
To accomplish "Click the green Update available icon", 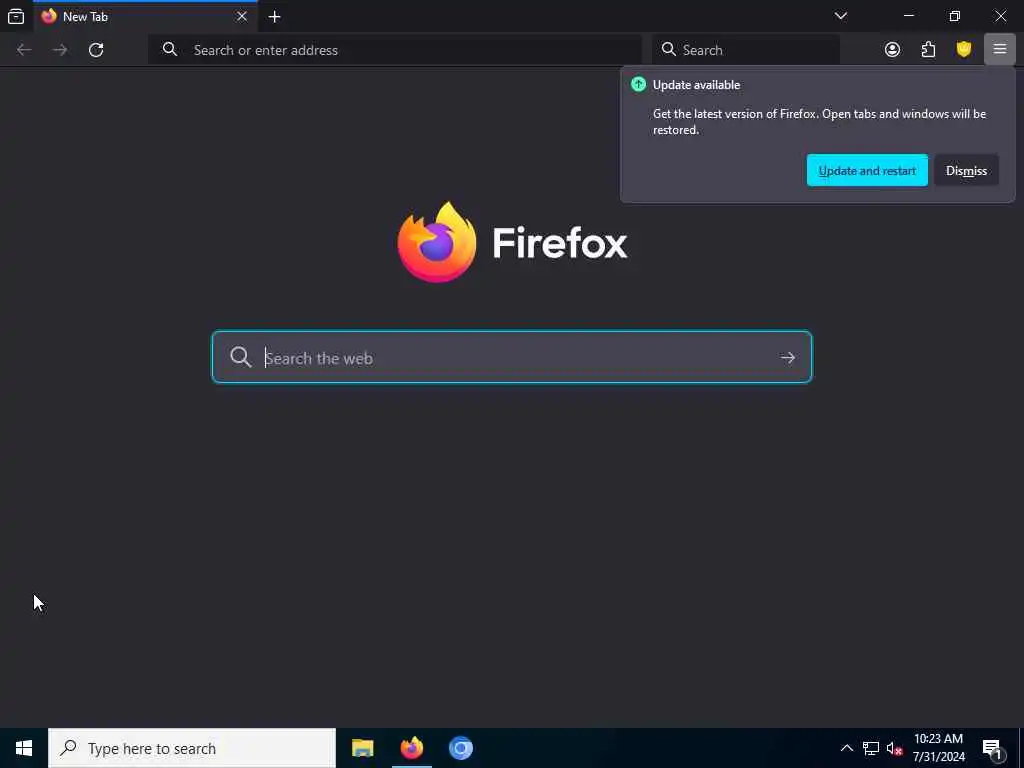I will click(638, 84).
